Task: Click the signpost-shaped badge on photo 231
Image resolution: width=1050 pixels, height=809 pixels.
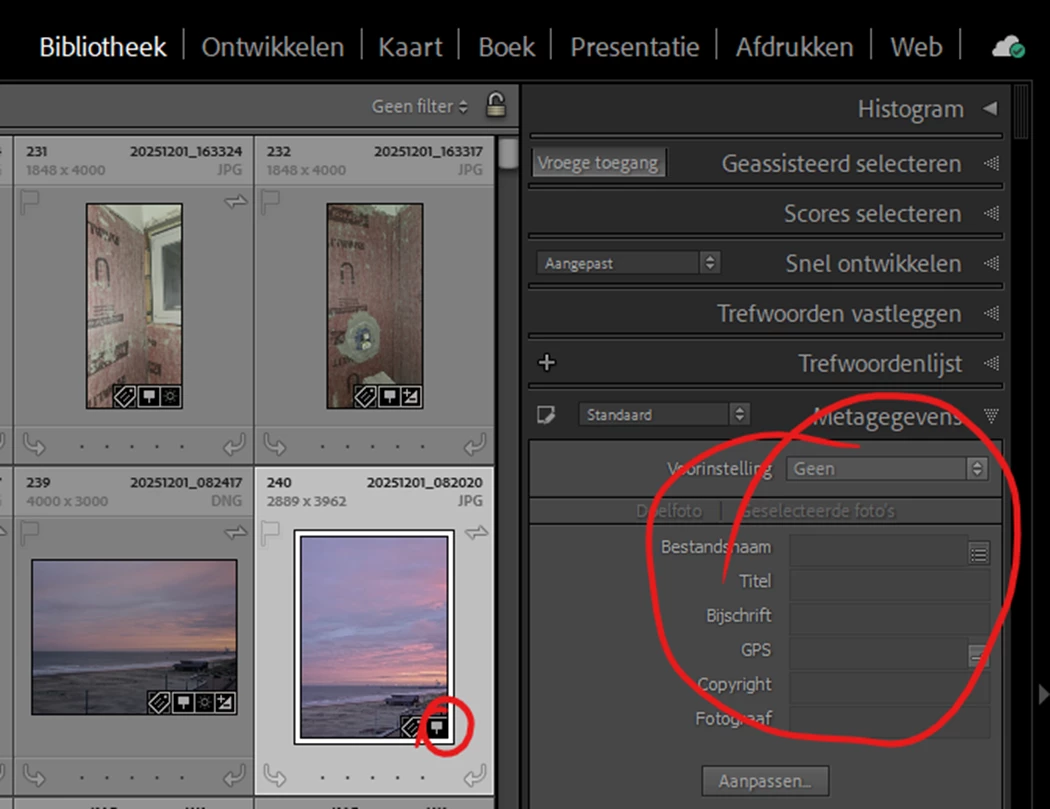Action: pos(149,396)
